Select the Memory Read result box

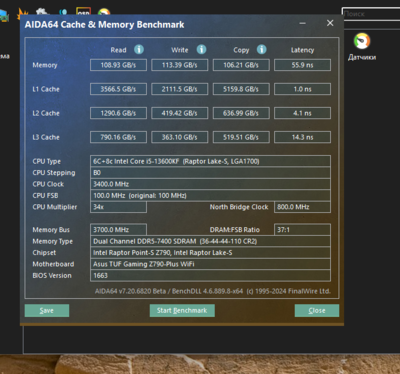tap(118, 65)
